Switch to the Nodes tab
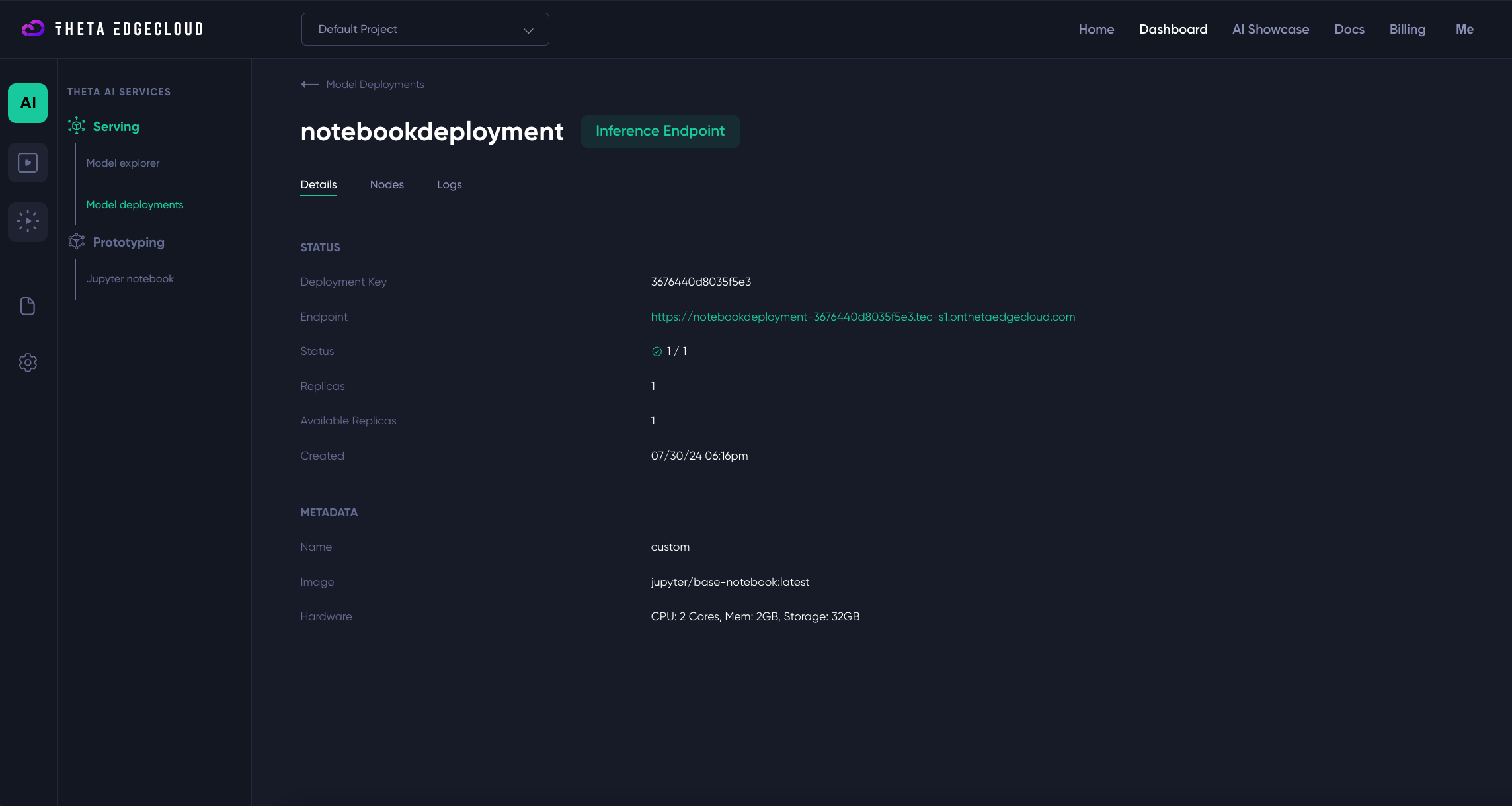 [x=387, y=184]
